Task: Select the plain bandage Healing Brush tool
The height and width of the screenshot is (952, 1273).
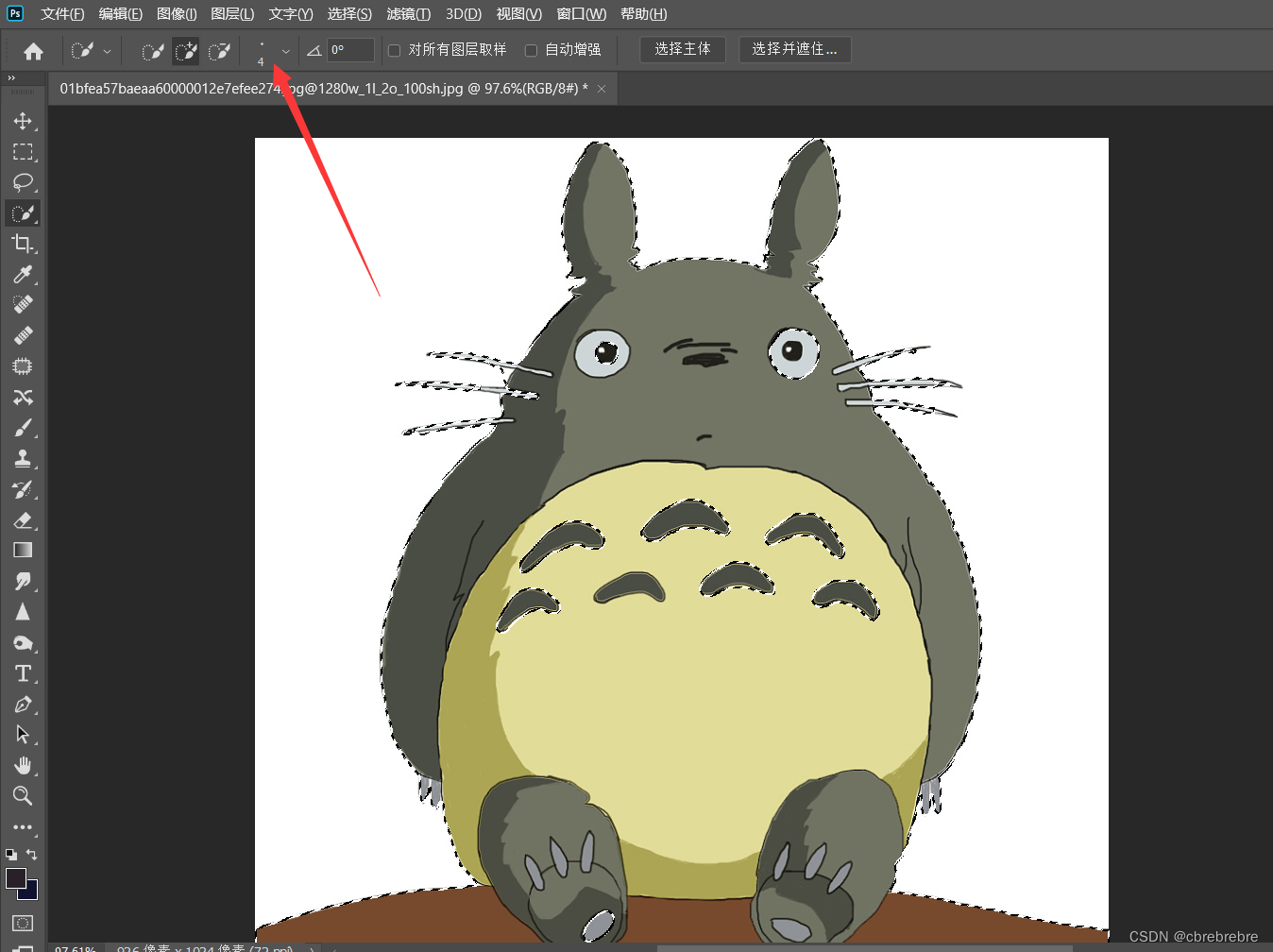Action: click(x=23, y=335)
